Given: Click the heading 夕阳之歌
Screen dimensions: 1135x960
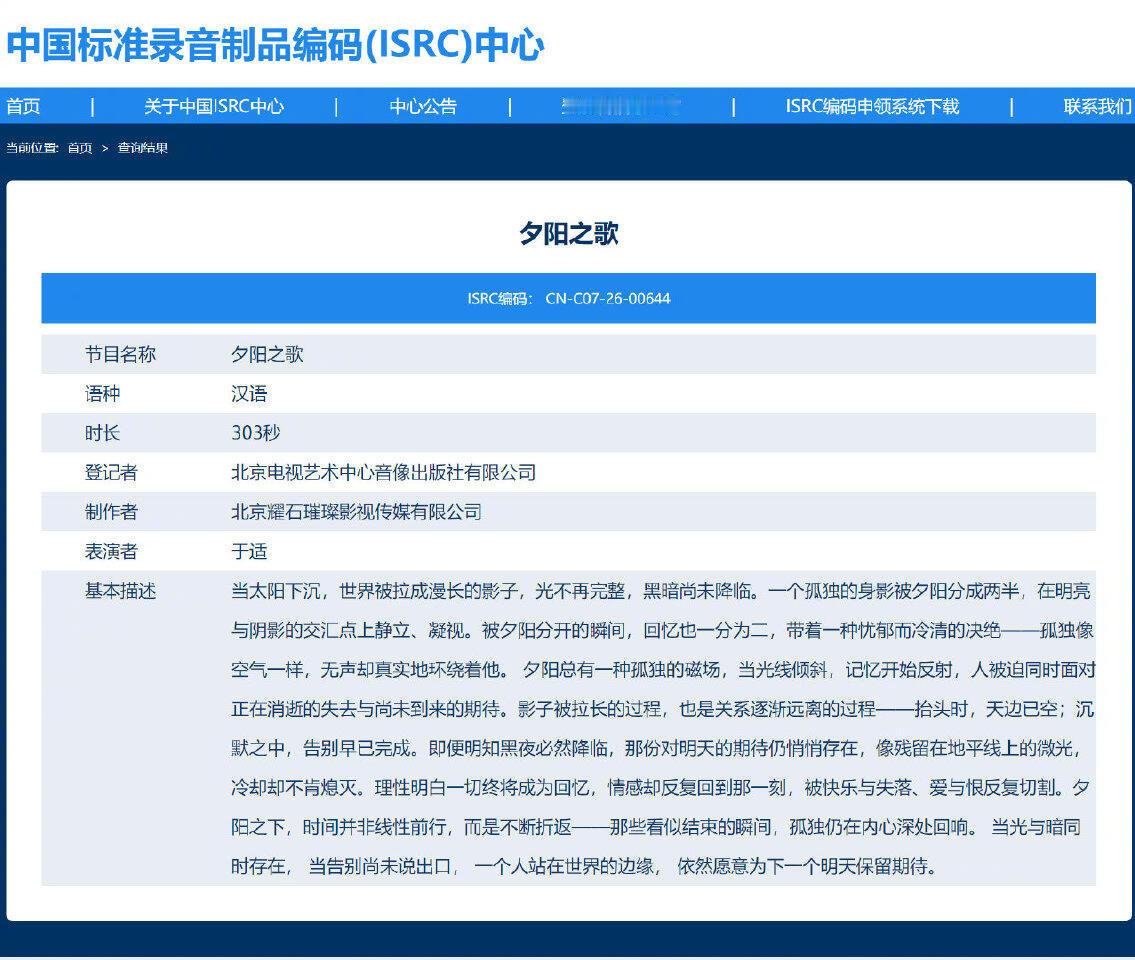Looking at the screenshot, I should [569, 233].
